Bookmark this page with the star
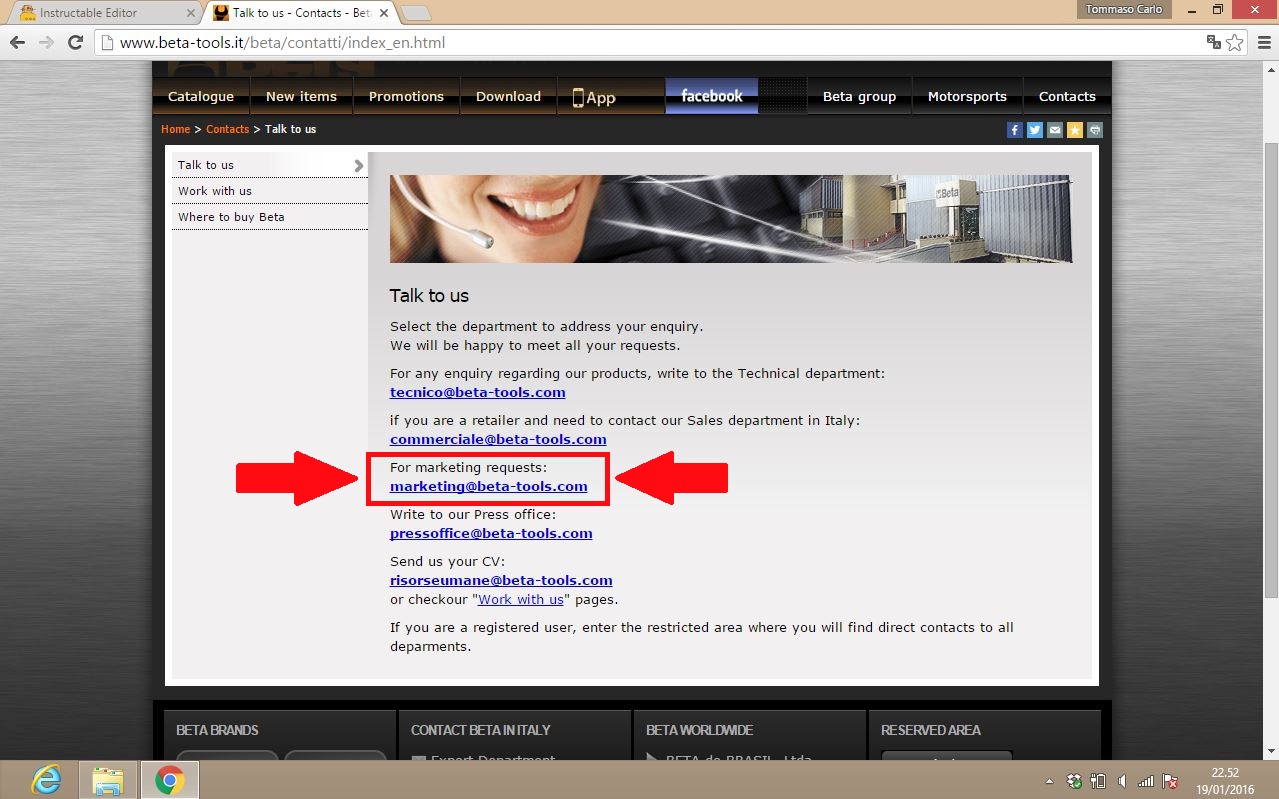 tap(1235, 43)
